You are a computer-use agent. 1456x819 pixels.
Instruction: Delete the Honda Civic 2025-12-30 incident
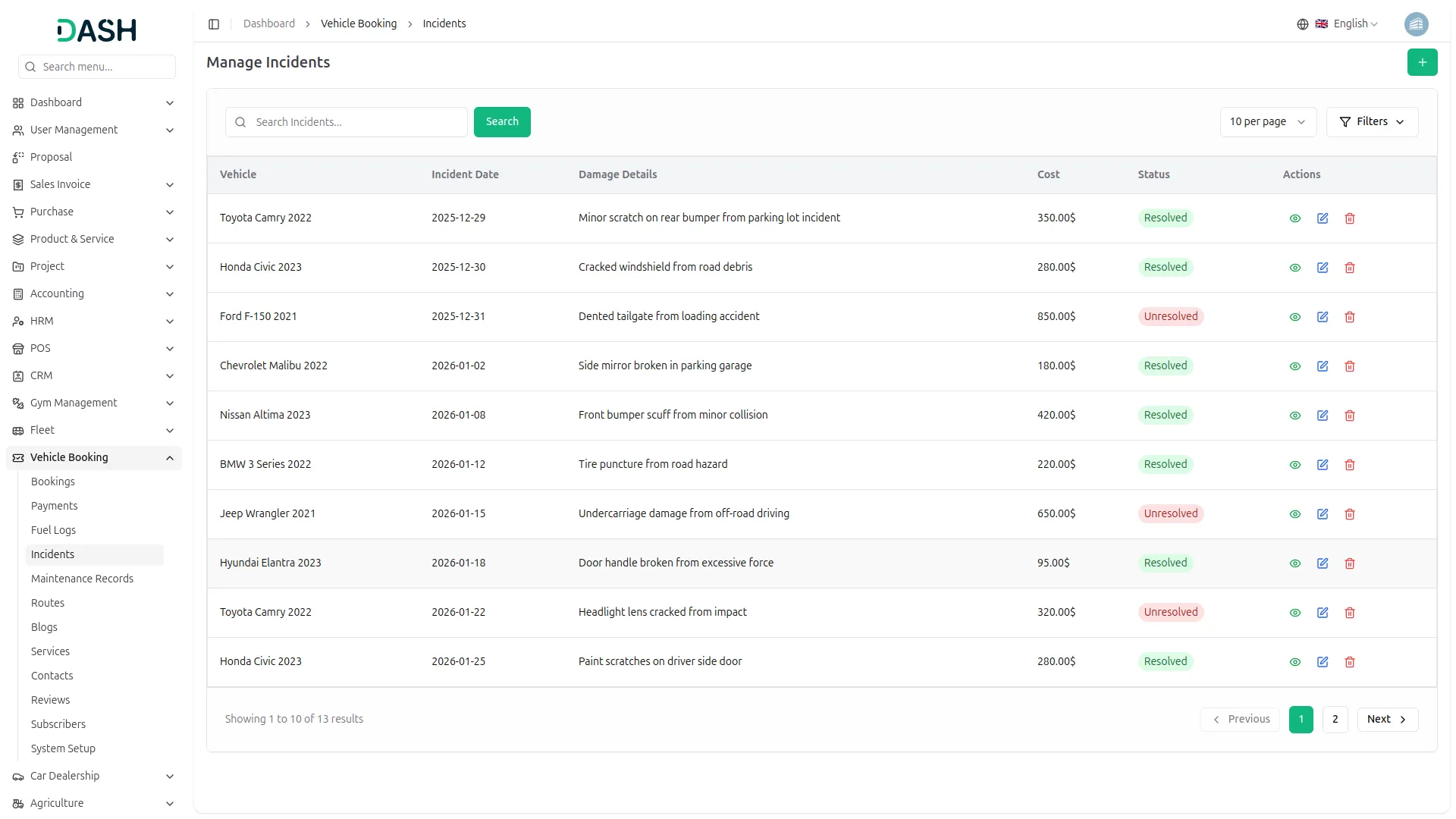(1349, 268)
